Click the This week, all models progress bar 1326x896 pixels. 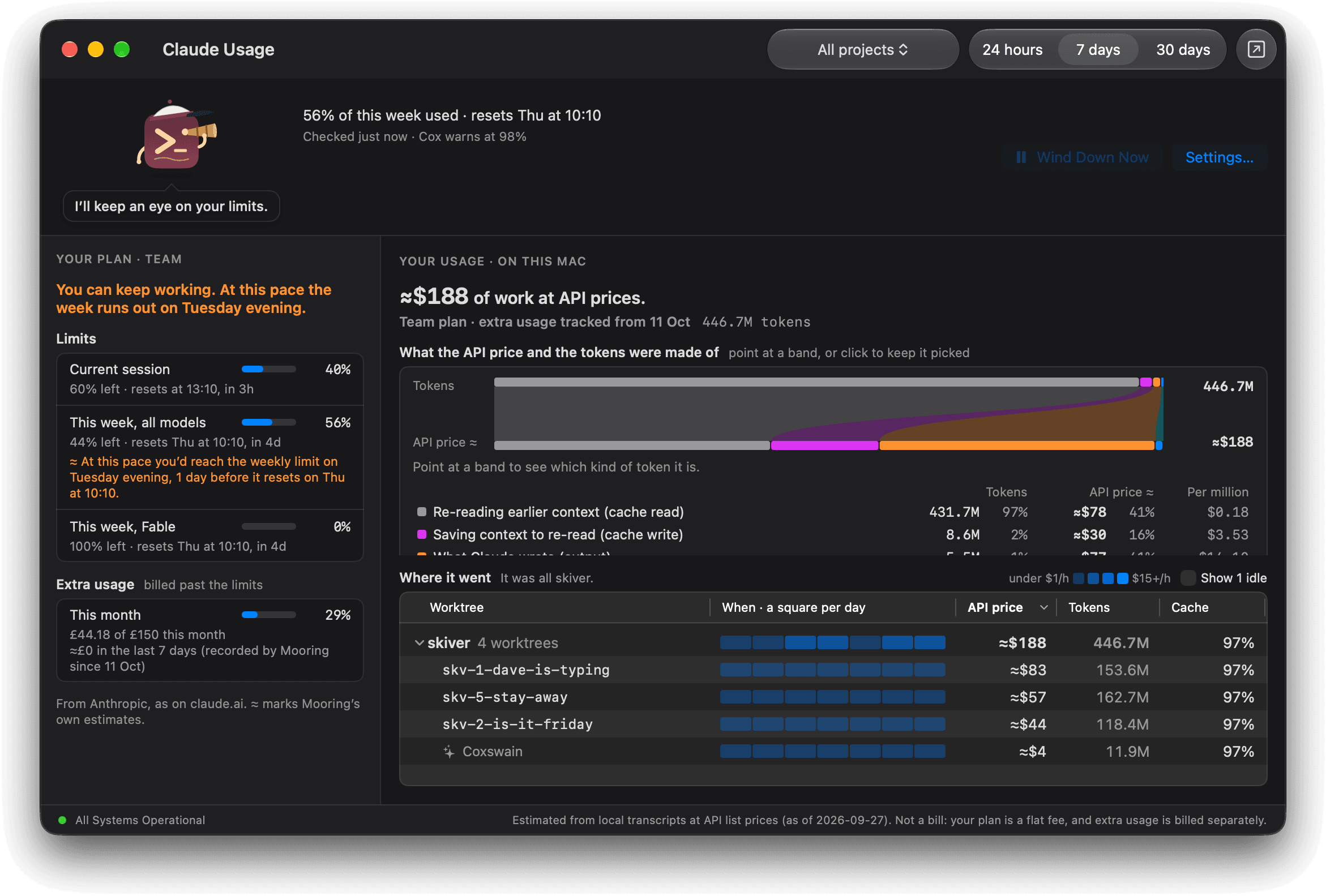coord(269,423)
